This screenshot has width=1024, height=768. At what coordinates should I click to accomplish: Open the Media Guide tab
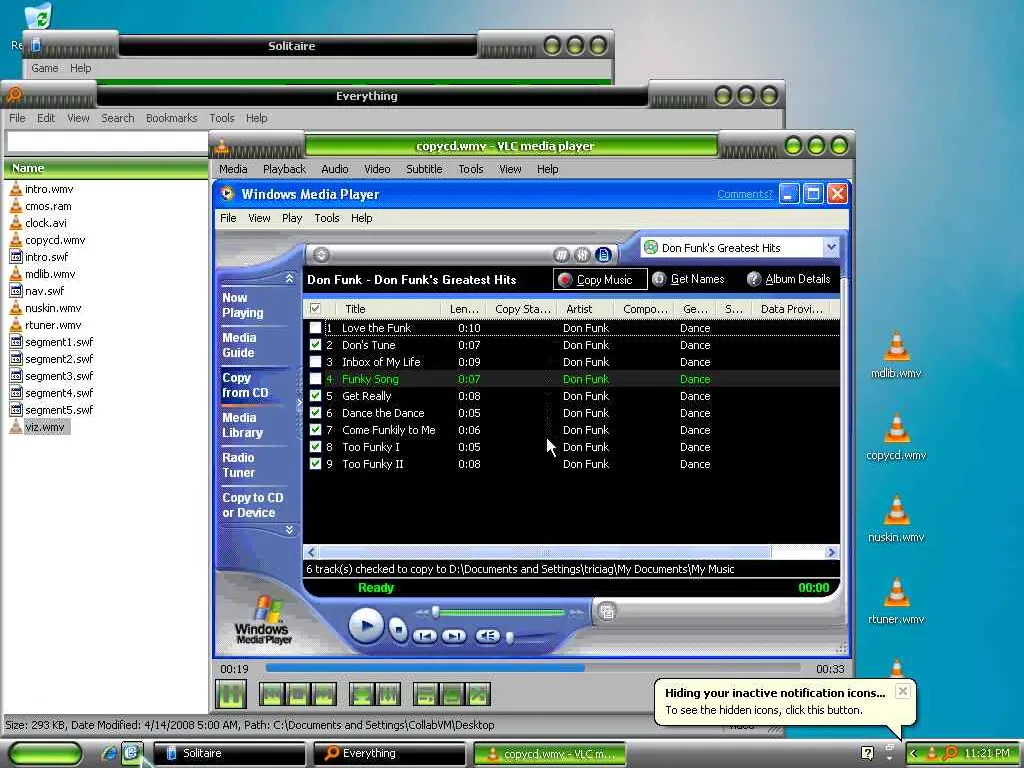[238, 345]
